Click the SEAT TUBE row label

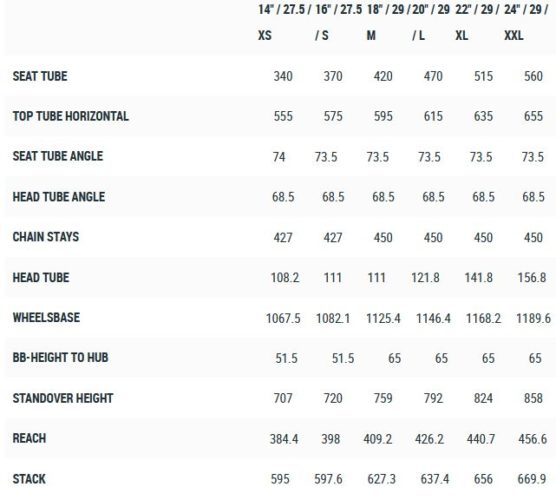(x=40, y=76)
